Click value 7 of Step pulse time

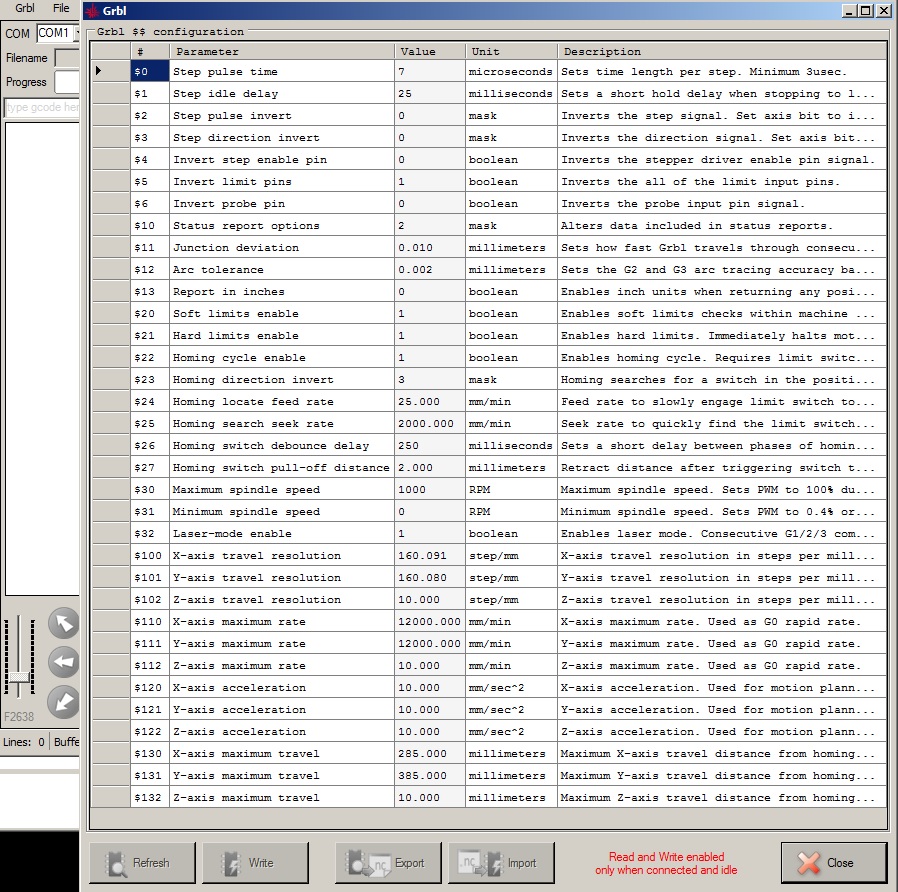430,72
